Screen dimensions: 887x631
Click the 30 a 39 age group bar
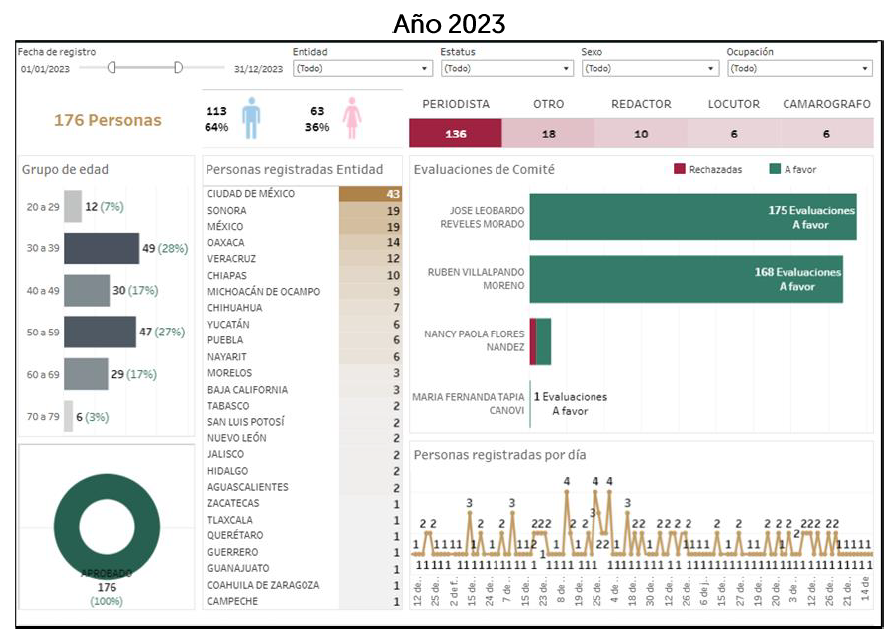(x=101, y=248)
